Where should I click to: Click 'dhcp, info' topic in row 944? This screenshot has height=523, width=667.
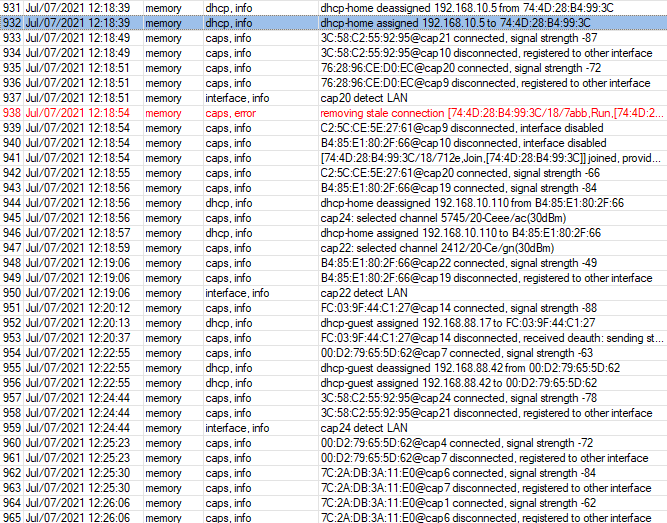point(229,203)
